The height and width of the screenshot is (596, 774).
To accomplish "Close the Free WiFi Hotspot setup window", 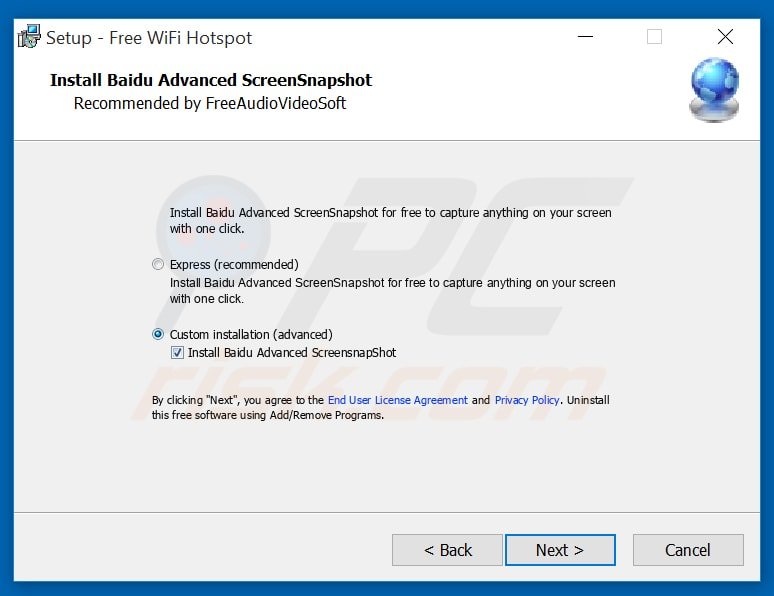I will click(725, 37).
